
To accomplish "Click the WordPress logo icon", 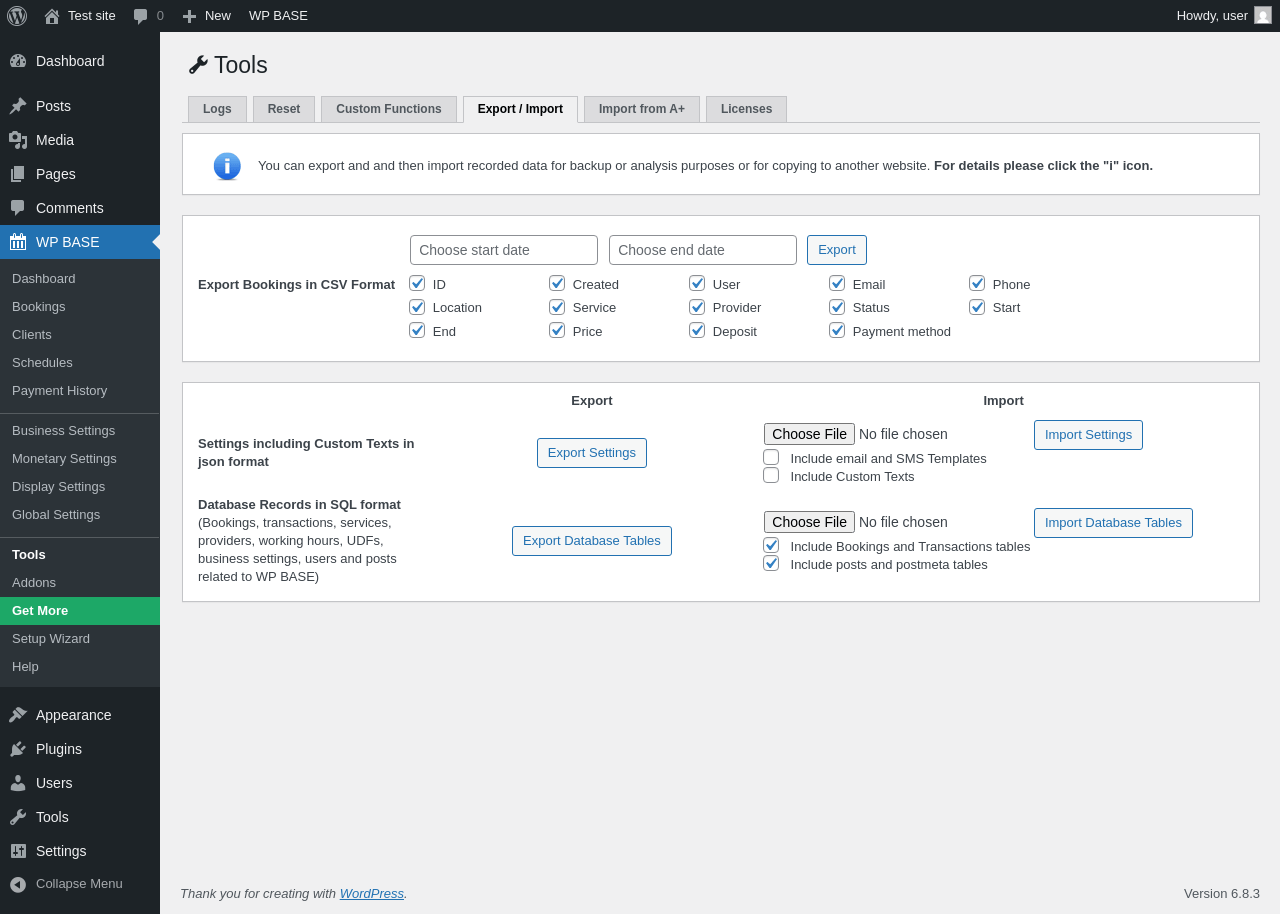I will pyautogui.click(x=17, y=16).
